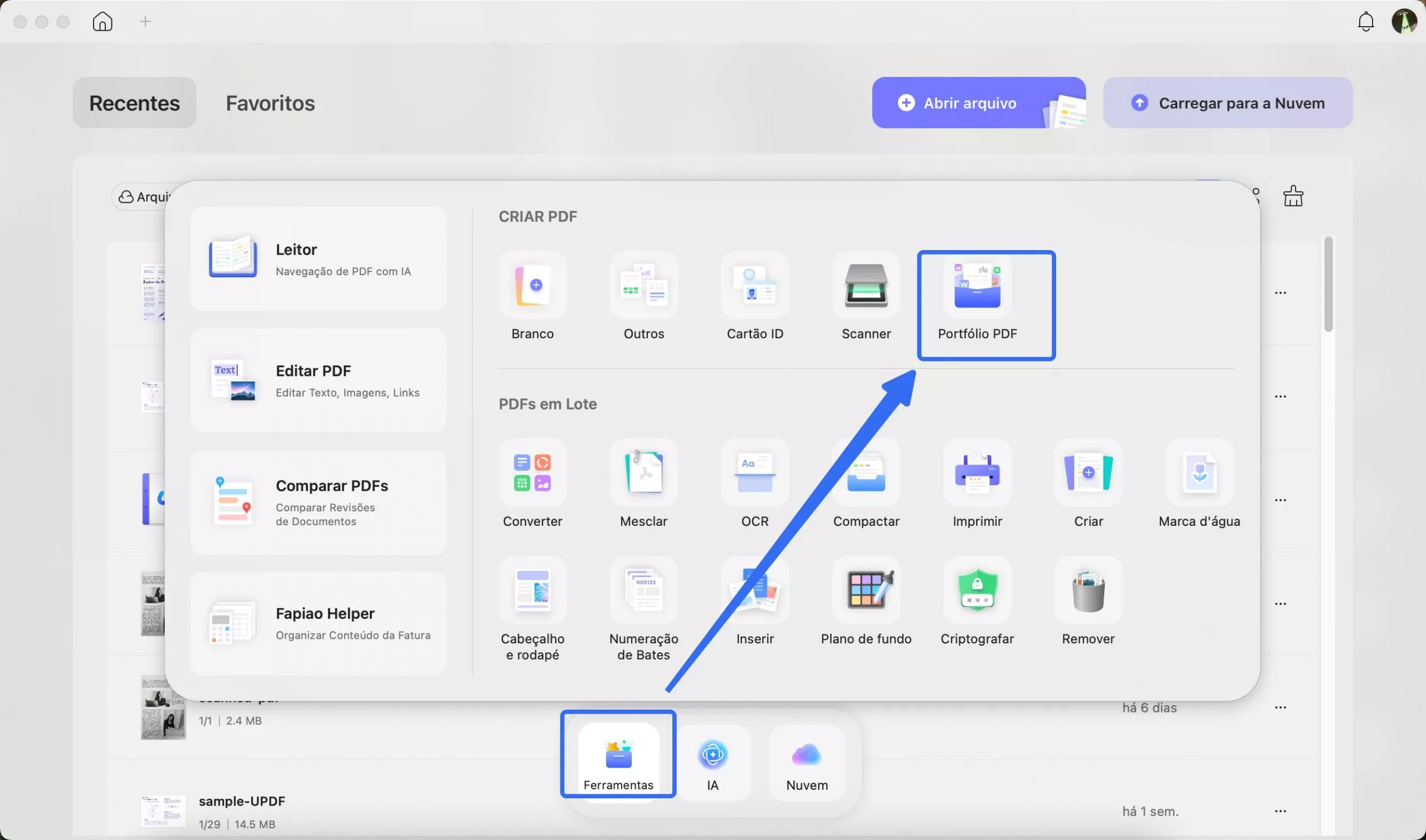
Task: Open more options for sample-UPDF file
Action: [x=1281, y=811]
